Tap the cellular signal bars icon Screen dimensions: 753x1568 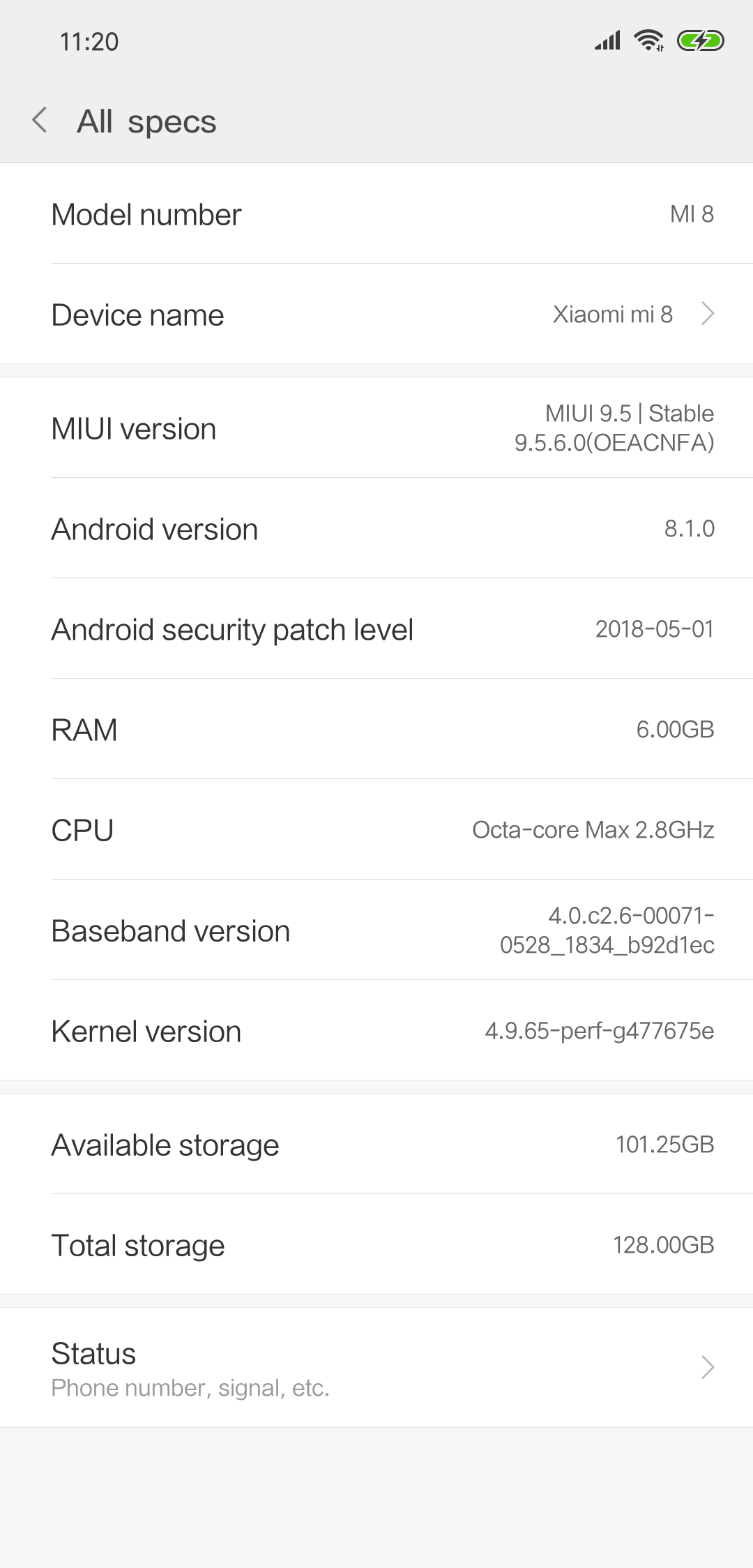607,41
